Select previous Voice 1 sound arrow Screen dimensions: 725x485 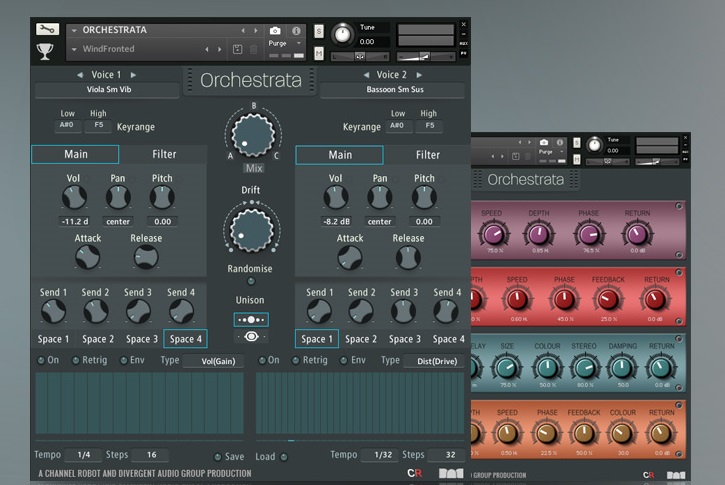click(x=80, y=74)
